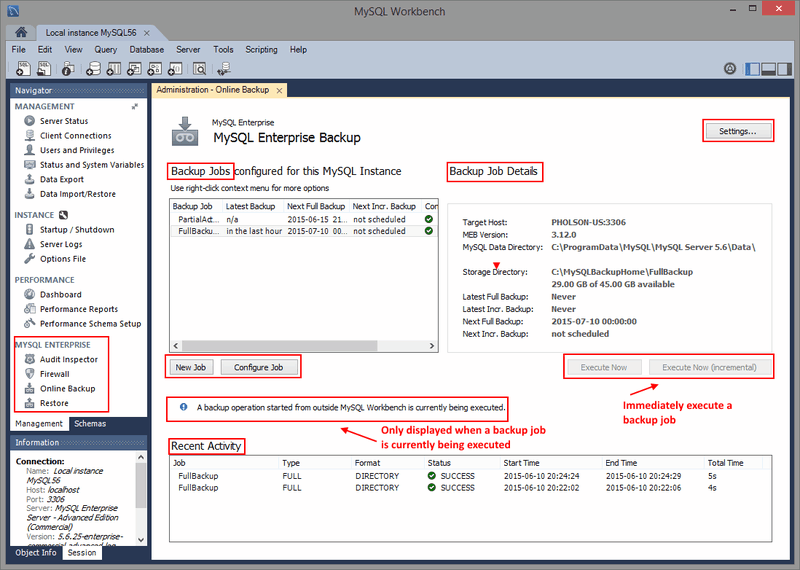Click the Execute Now button

[x=604, y=367]
